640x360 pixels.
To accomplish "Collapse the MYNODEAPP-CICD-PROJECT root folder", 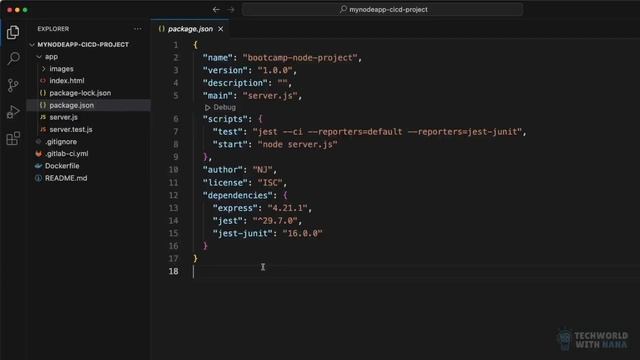I will point(83,44).
